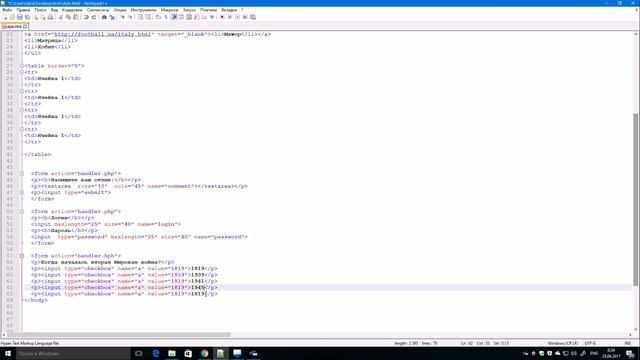Zoom out using toolbar icon
This screenshot has height=360, width=640.
tap(130, 17)
